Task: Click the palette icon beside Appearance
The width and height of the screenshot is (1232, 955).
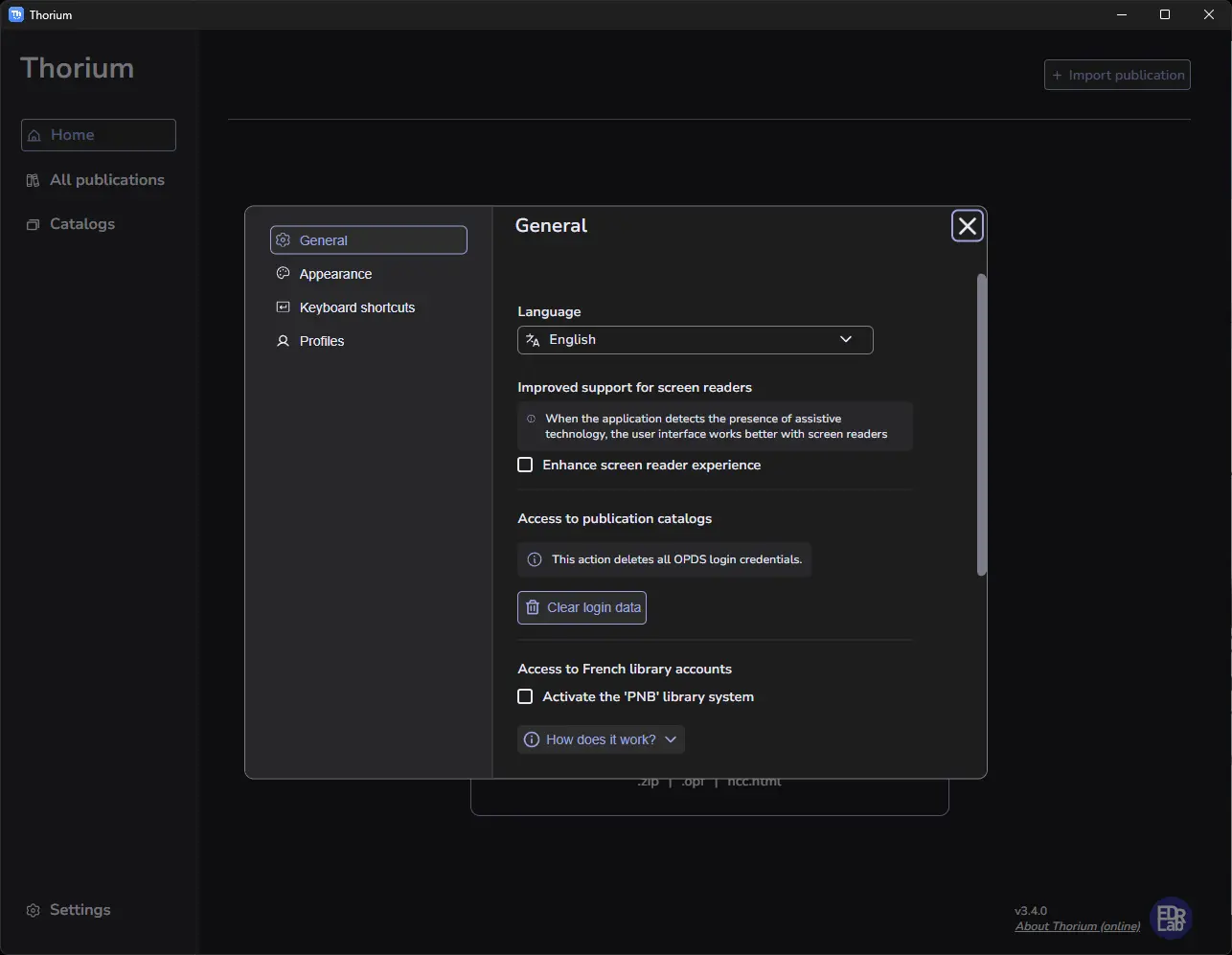Action: 283,273
